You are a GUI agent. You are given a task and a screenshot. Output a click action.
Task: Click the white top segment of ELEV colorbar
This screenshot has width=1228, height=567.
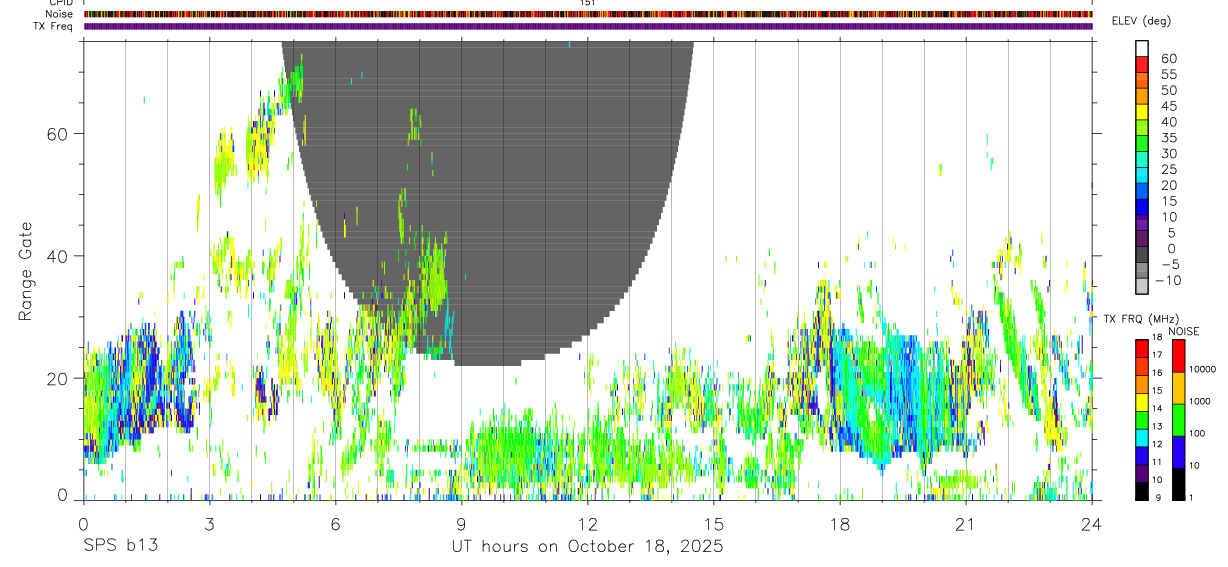(x=1142, y=48)
